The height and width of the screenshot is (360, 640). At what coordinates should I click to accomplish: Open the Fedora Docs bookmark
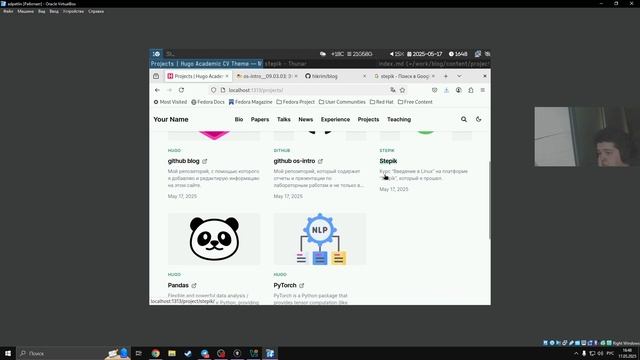point(208,102)
